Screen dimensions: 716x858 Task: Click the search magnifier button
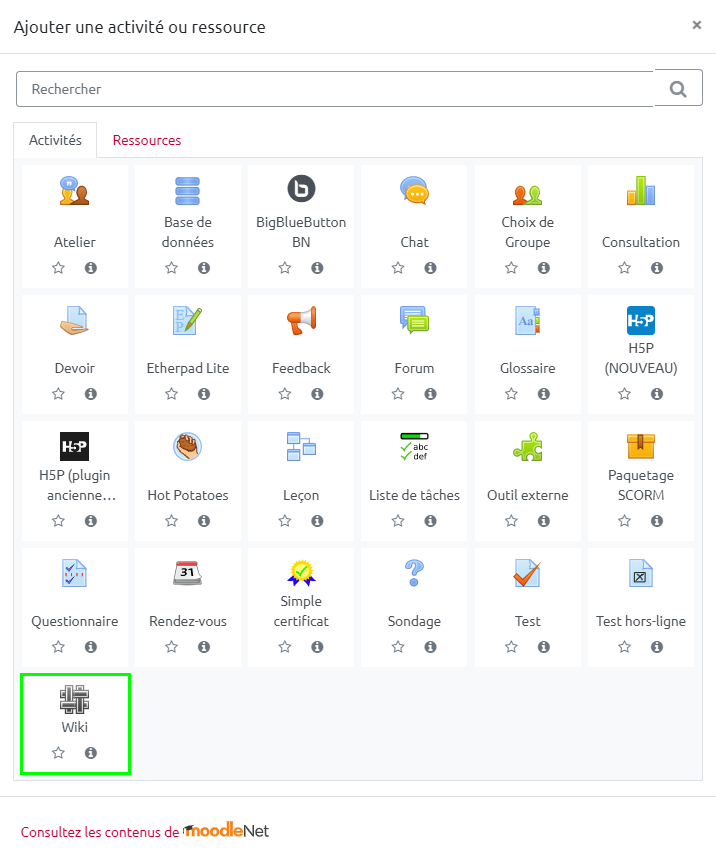[x=678, y=89]
